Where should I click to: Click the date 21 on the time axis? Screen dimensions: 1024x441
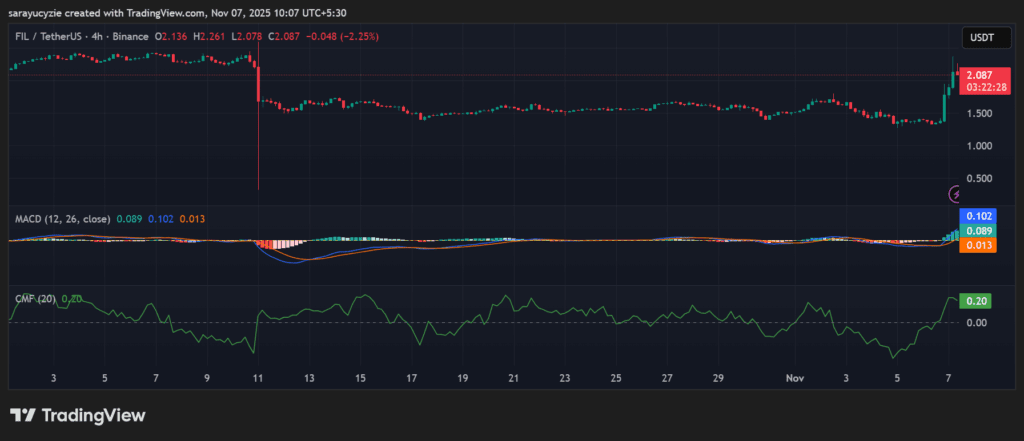[513, 379]
